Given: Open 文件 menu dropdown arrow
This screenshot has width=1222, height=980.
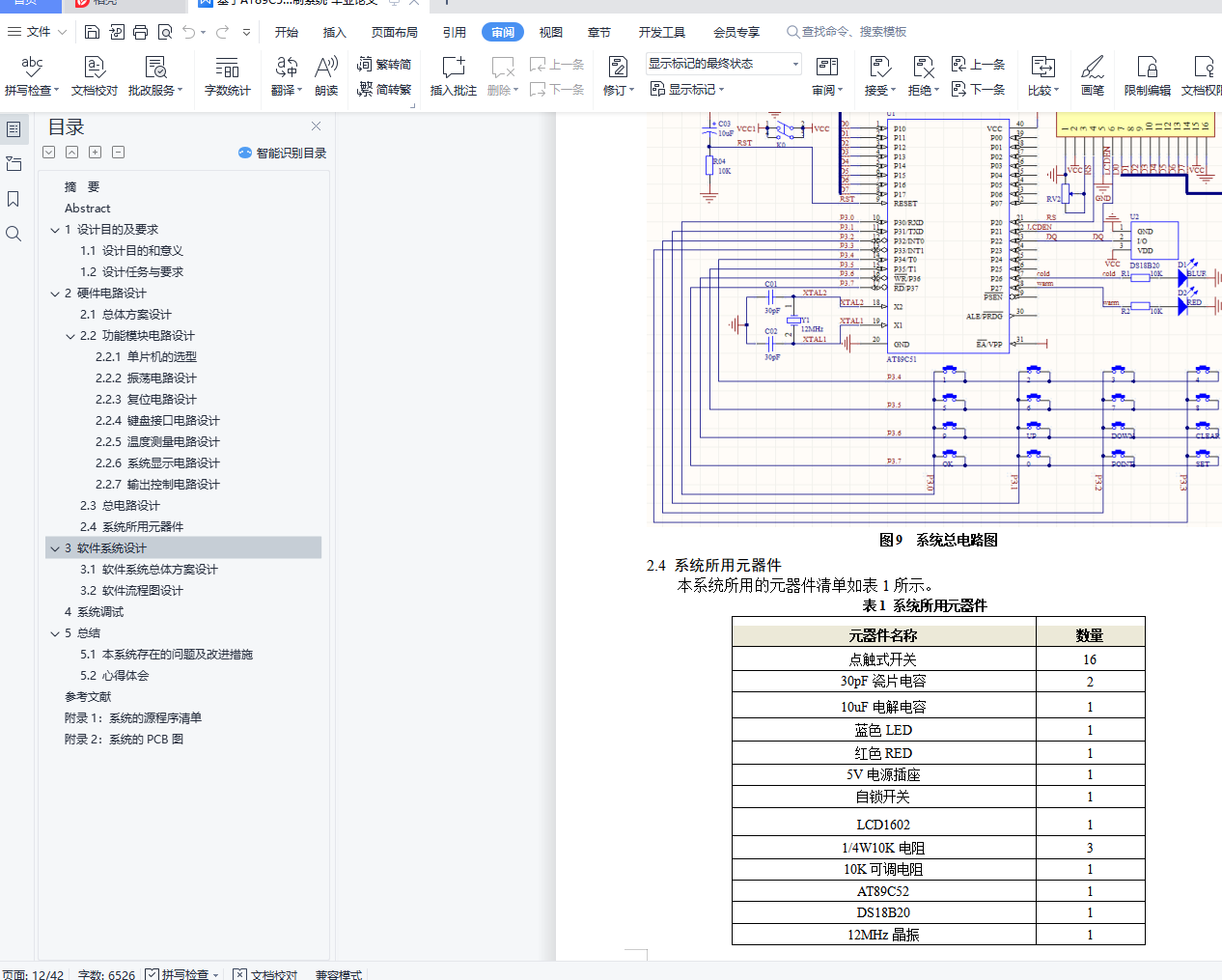Looking at the screenshot, I should click(63, 32).
